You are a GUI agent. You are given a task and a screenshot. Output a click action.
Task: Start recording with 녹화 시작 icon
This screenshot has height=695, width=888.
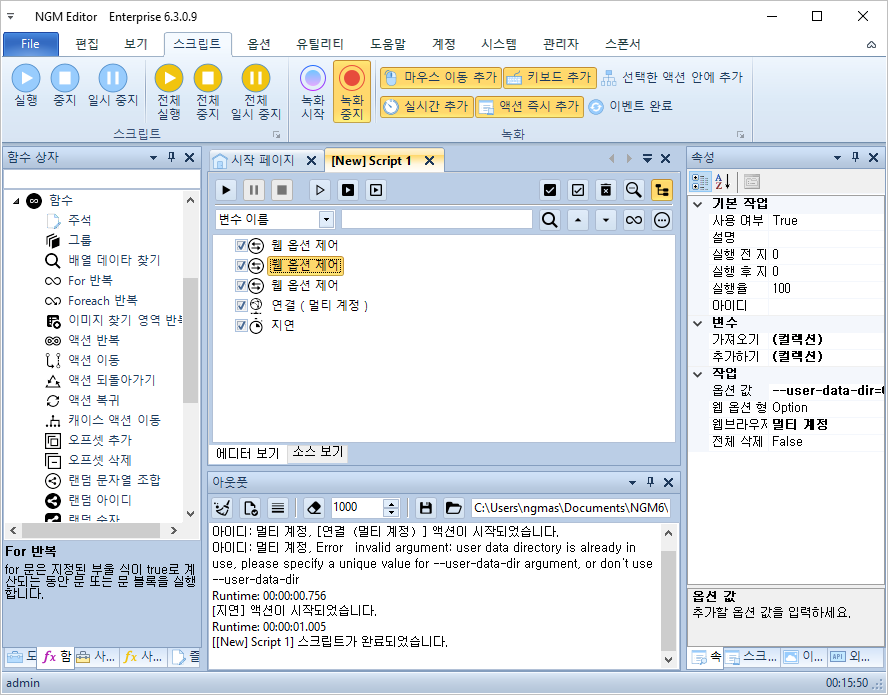(x=313, y=78)
